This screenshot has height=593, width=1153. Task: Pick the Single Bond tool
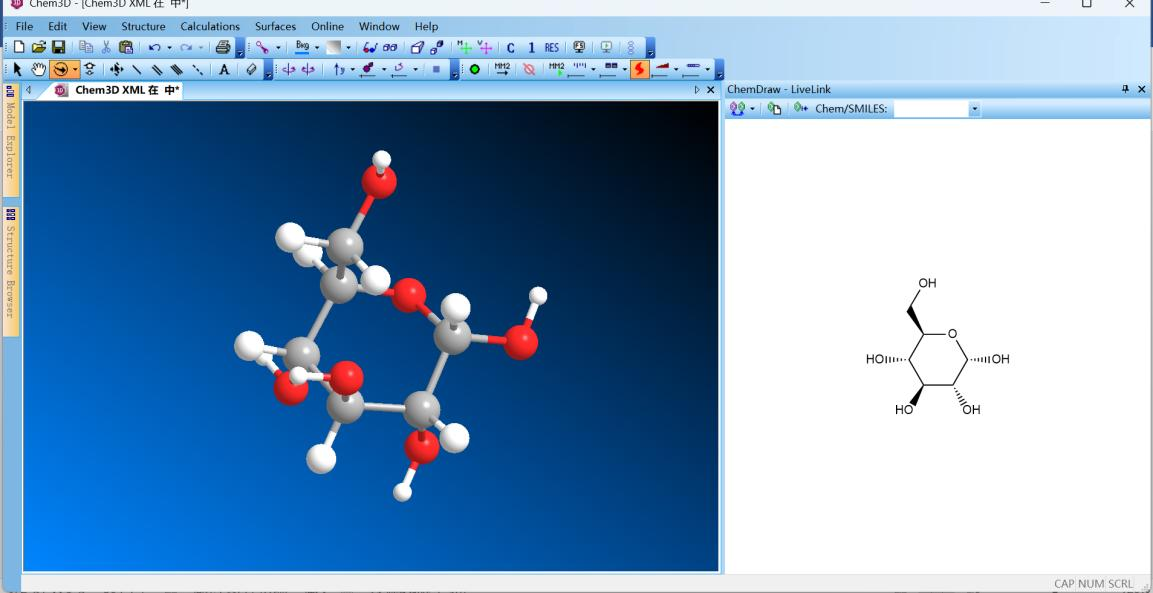(x=136, y=68)
